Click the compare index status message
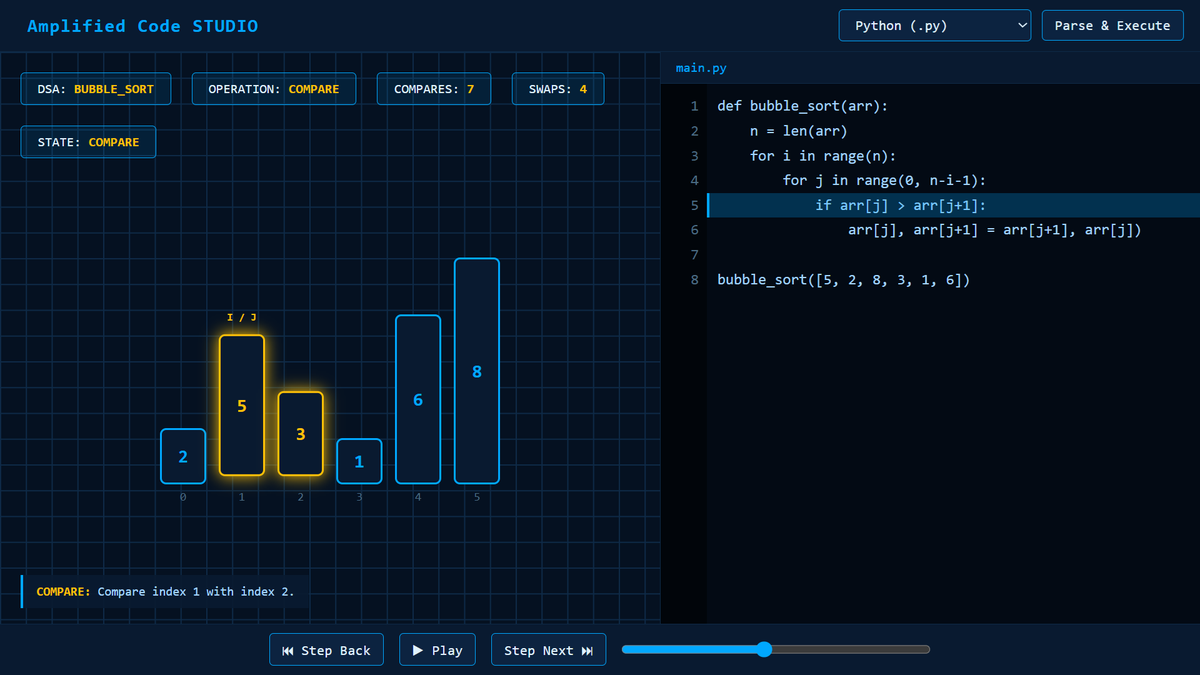 pyautogui.click(x=166, y=591)
